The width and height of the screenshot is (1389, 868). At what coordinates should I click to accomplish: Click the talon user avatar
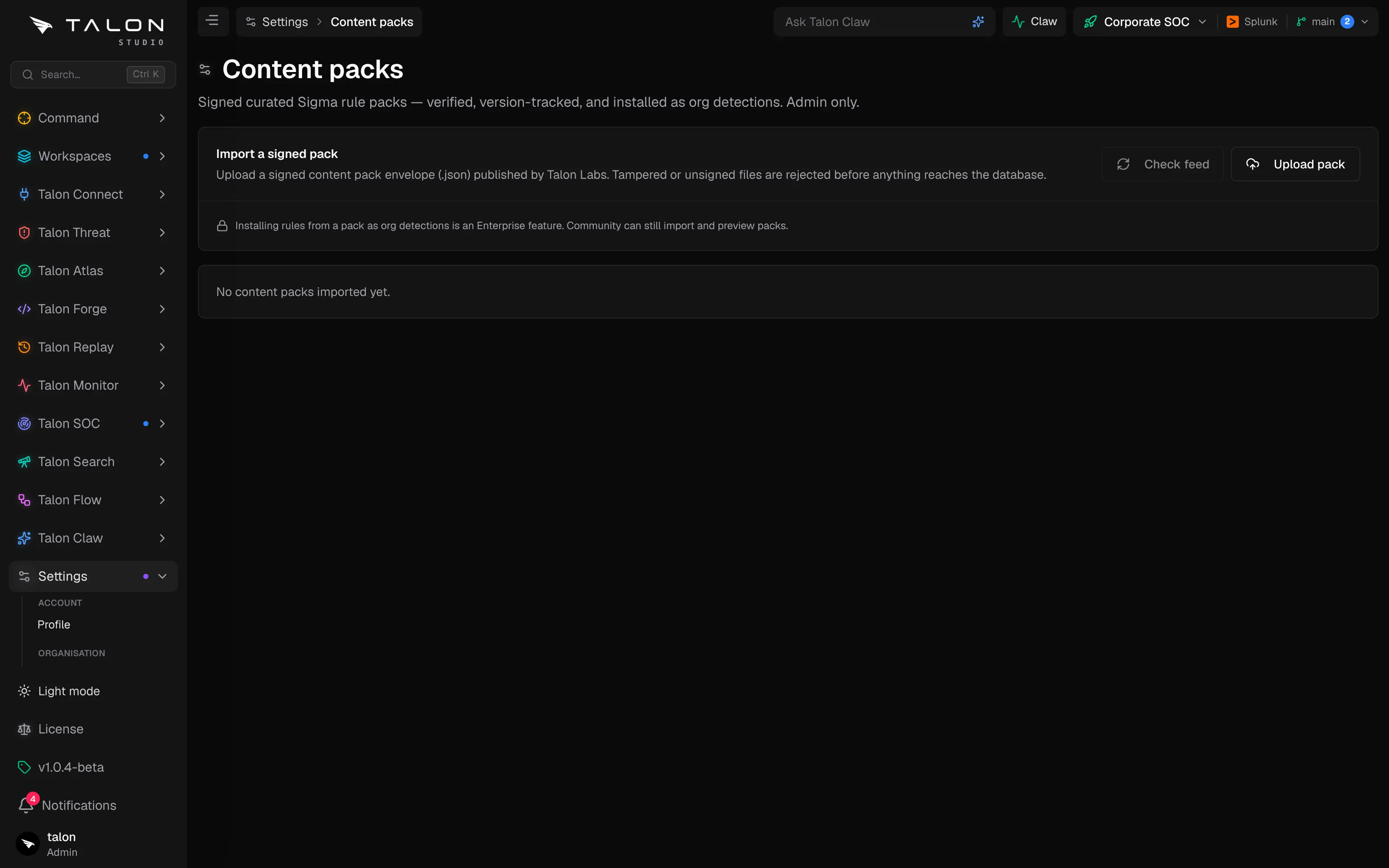coord(27,844)
